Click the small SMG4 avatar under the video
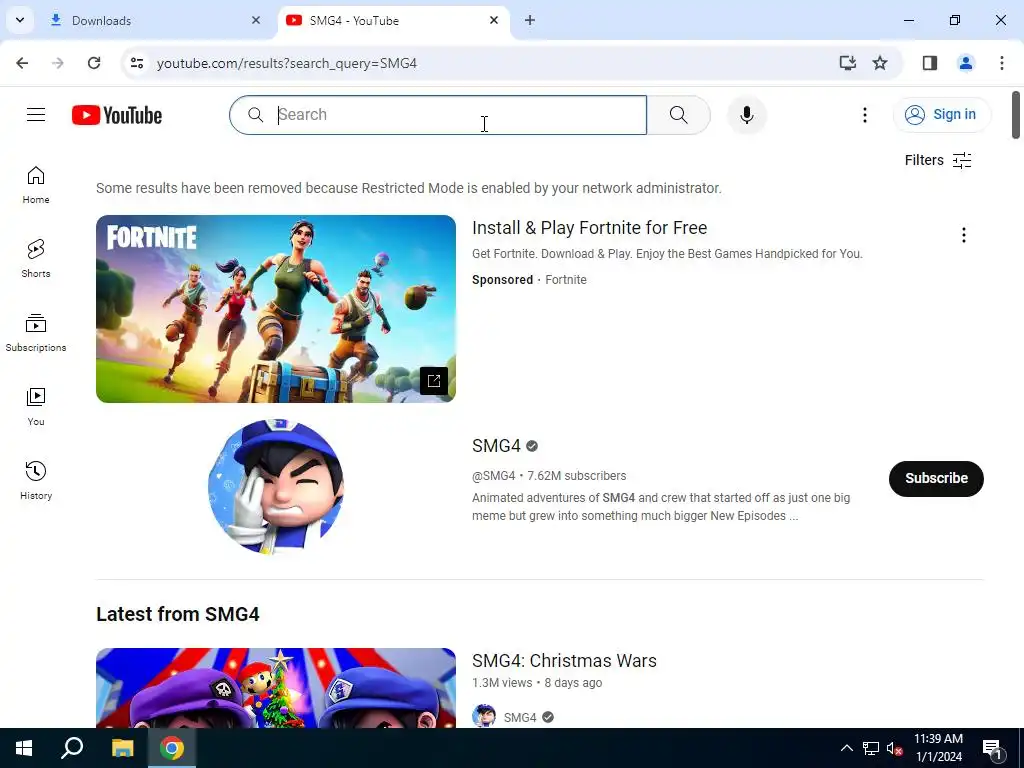The width and height of the screenshot is (1024, 768). tap(484, 716)
